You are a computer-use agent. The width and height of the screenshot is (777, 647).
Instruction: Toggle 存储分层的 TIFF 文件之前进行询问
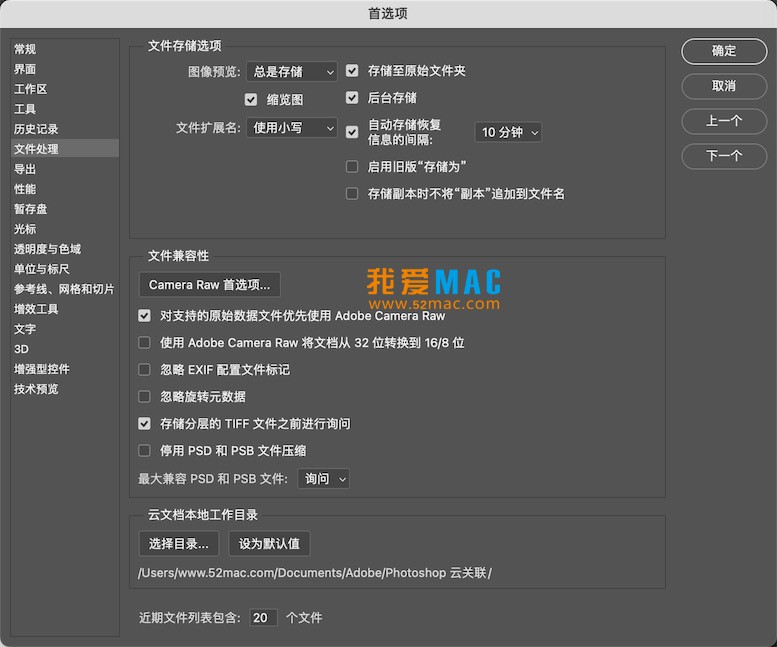144,424
